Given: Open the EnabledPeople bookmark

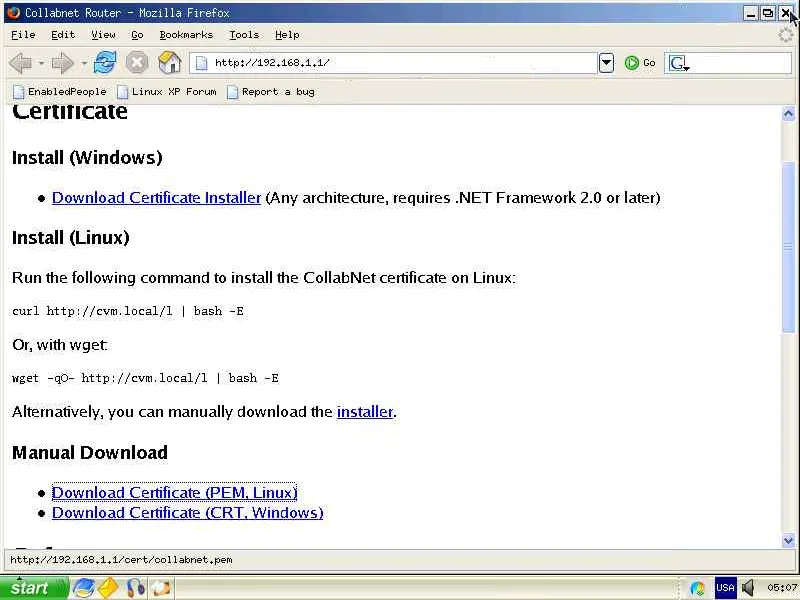Looking at the screenshot, I should 60,92.
